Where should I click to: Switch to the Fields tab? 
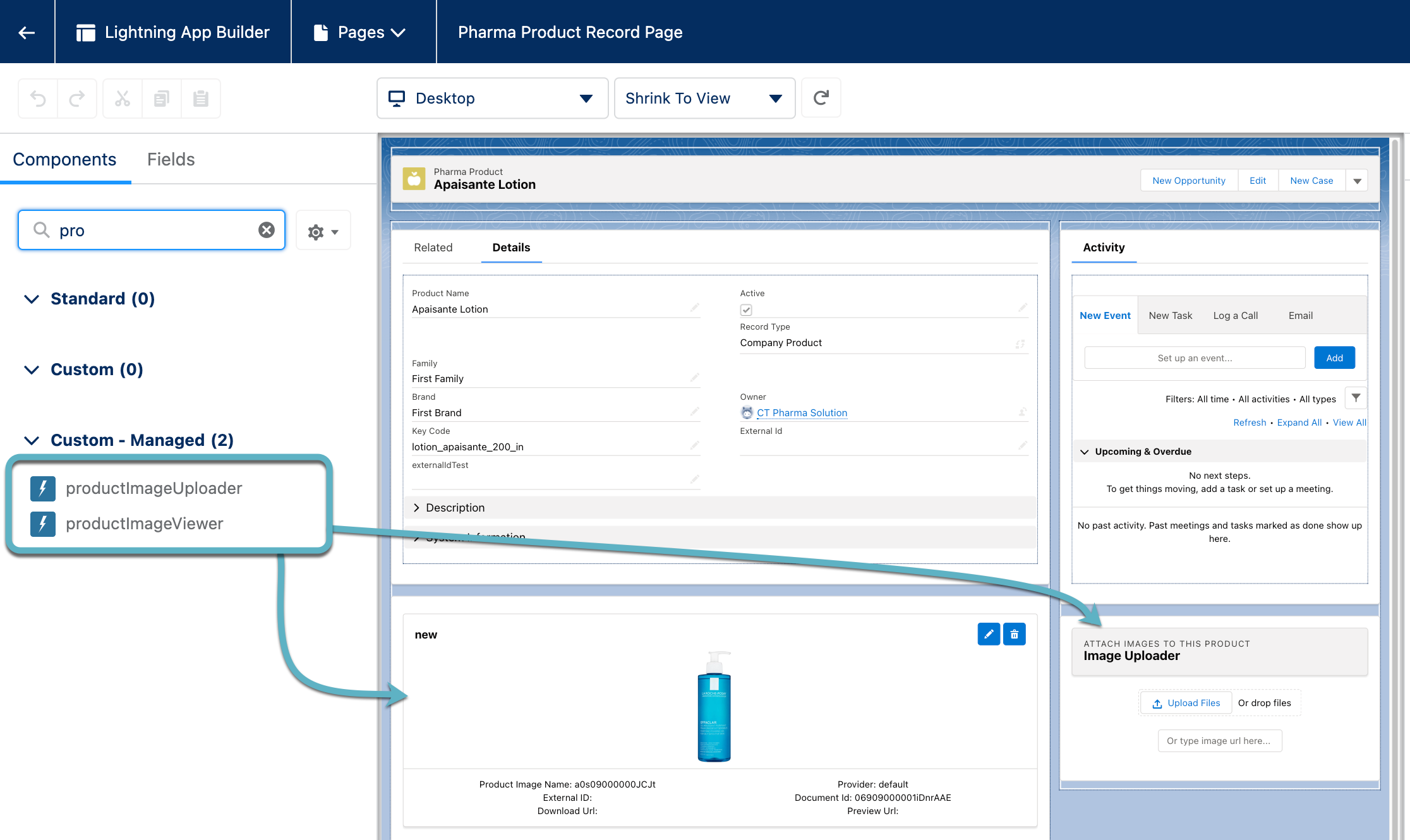pyautogui.click(x=171, y=159)
